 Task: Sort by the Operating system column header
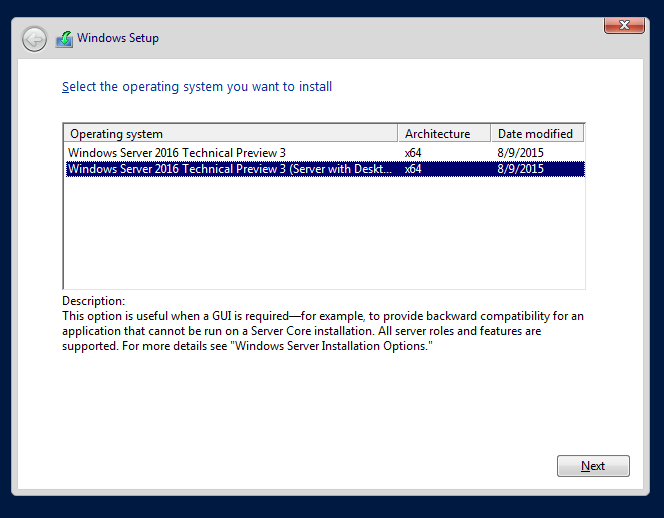pos(231,133)
